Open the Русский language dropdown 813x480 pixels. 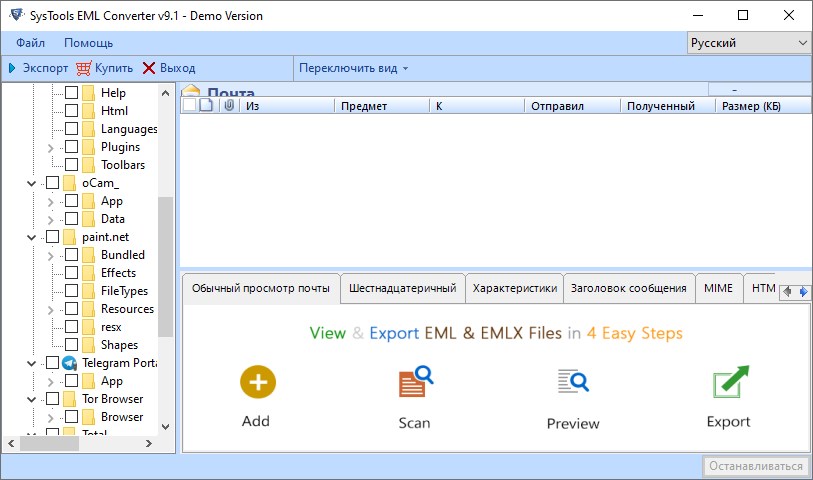point(749,43)
